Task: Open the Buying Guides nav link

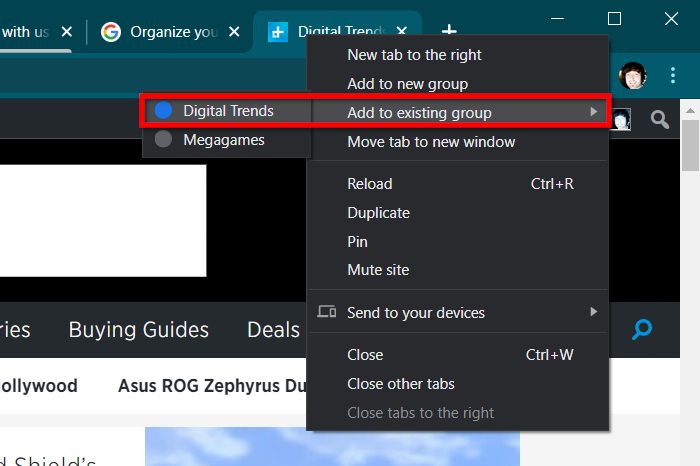Action: point(138,330)
